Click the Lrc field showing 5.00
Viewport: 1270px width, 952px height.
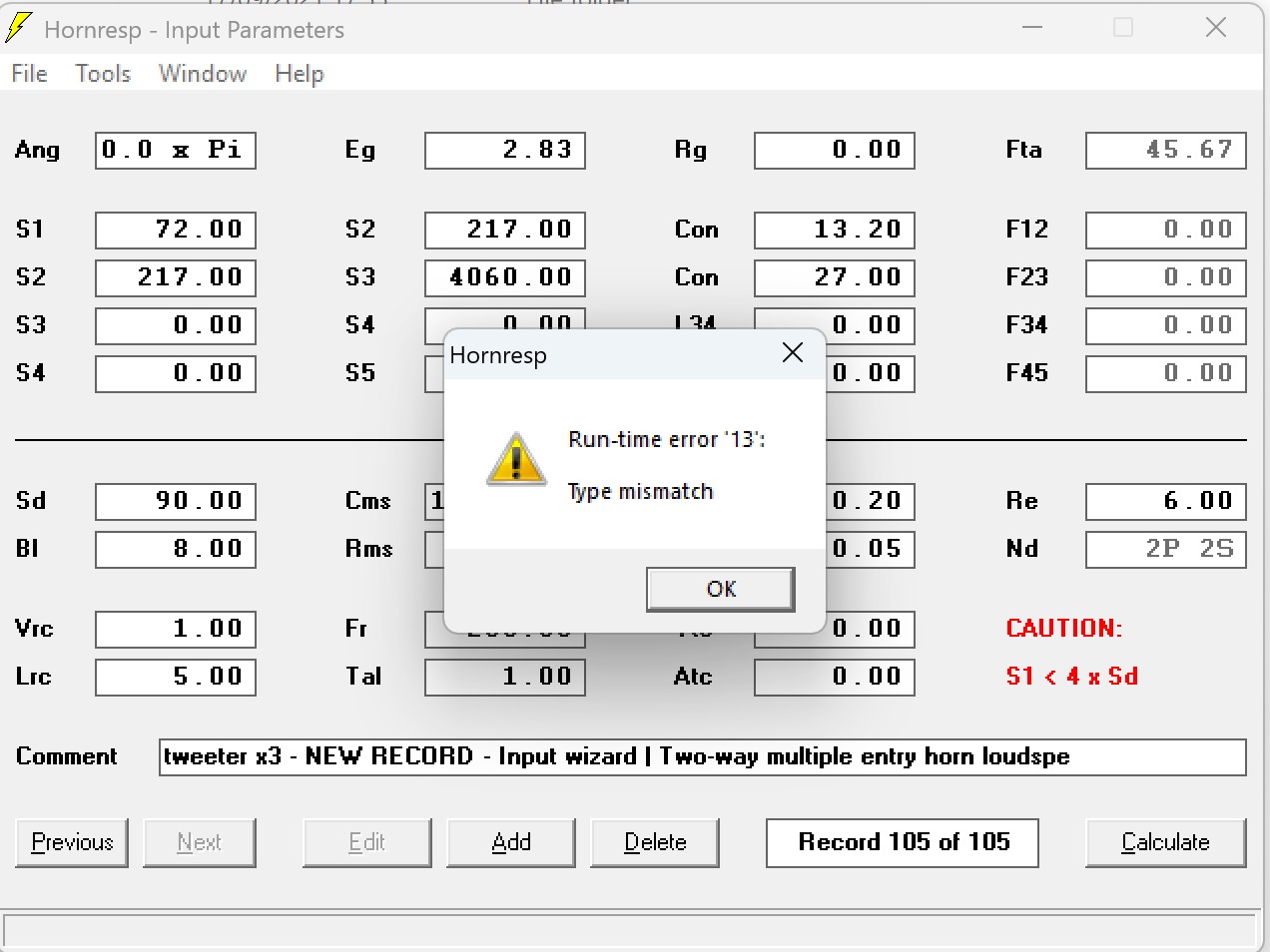pos(176,677)
